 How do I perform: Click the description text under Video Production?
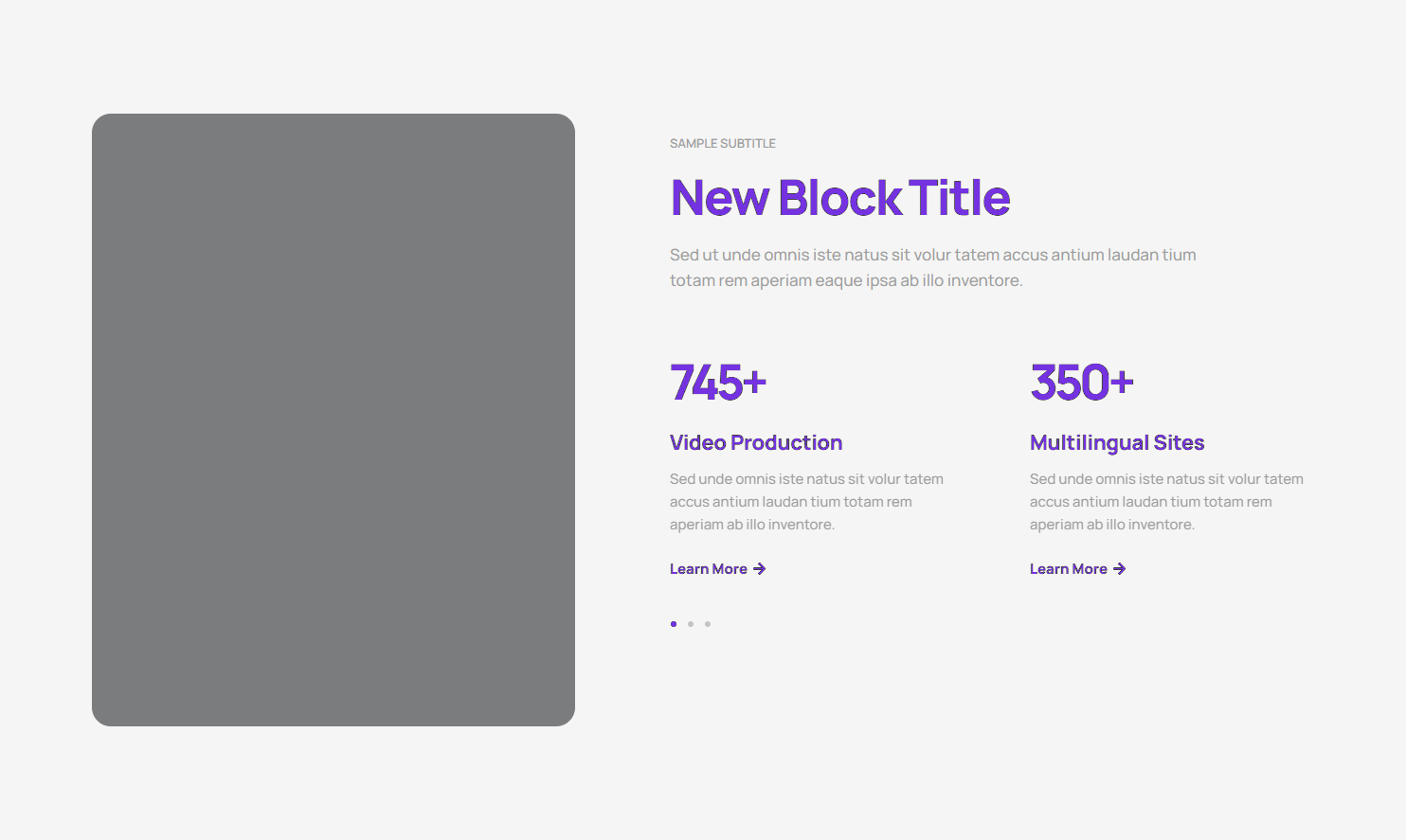pos(805,502)
